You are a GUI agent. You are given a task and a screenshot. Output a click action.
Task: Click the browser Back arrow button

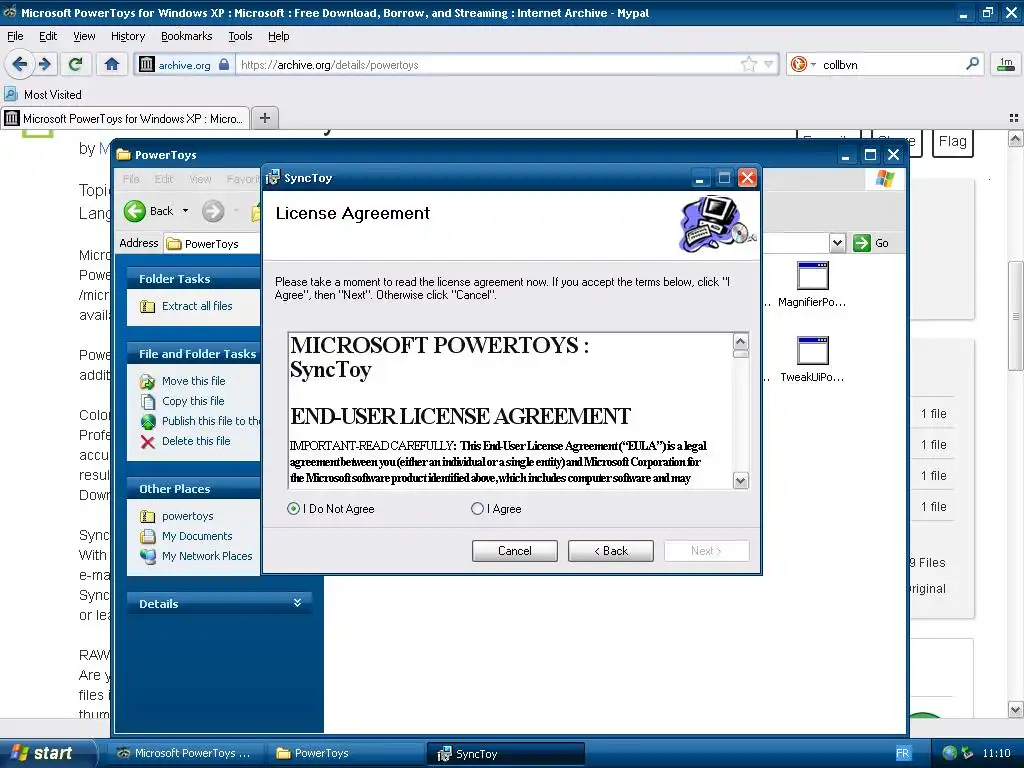(19, 64)
